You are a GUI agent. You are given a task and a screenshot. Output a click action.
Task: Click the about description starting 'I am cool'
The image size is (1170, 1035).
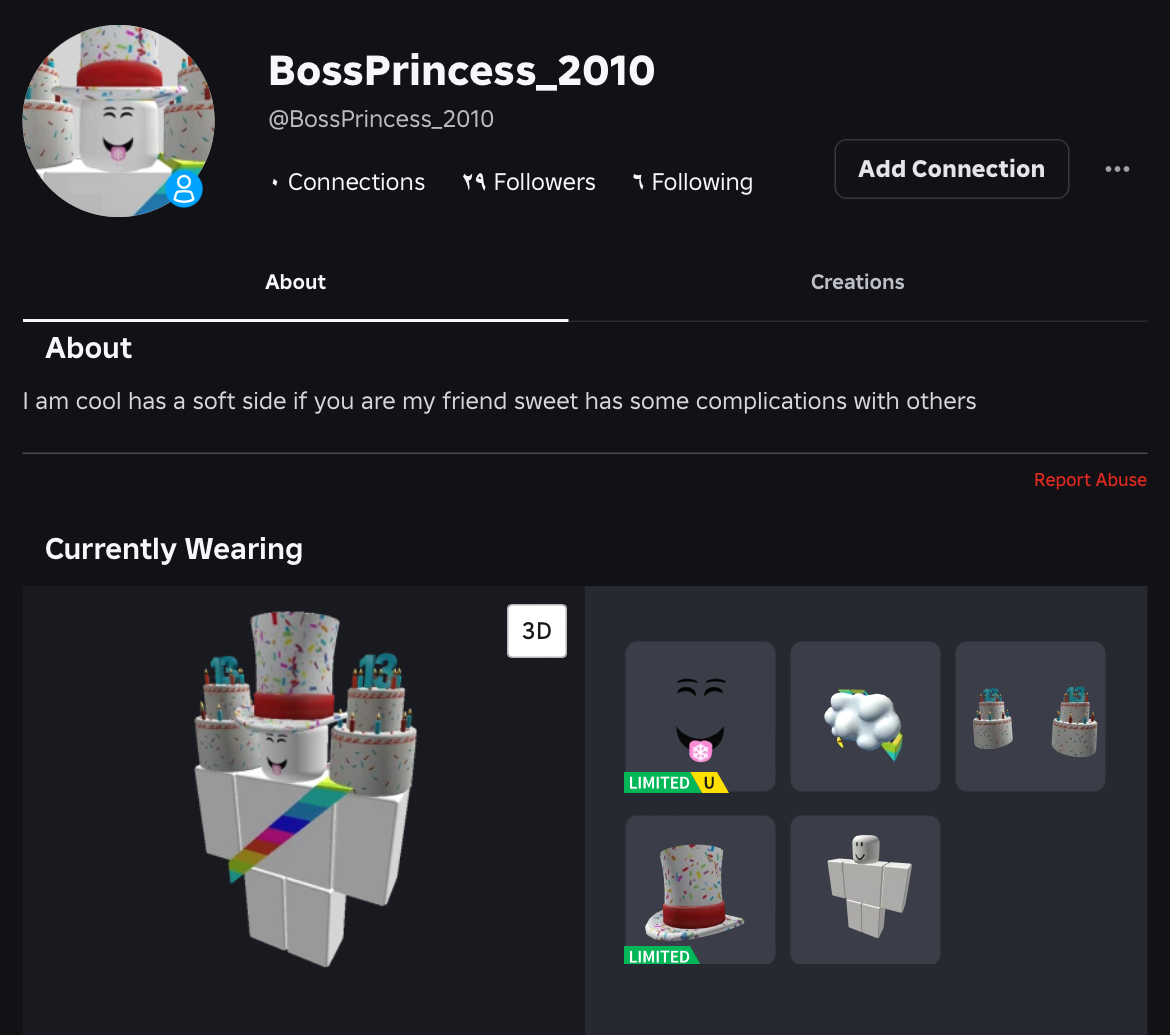click(x=499, y=401)
